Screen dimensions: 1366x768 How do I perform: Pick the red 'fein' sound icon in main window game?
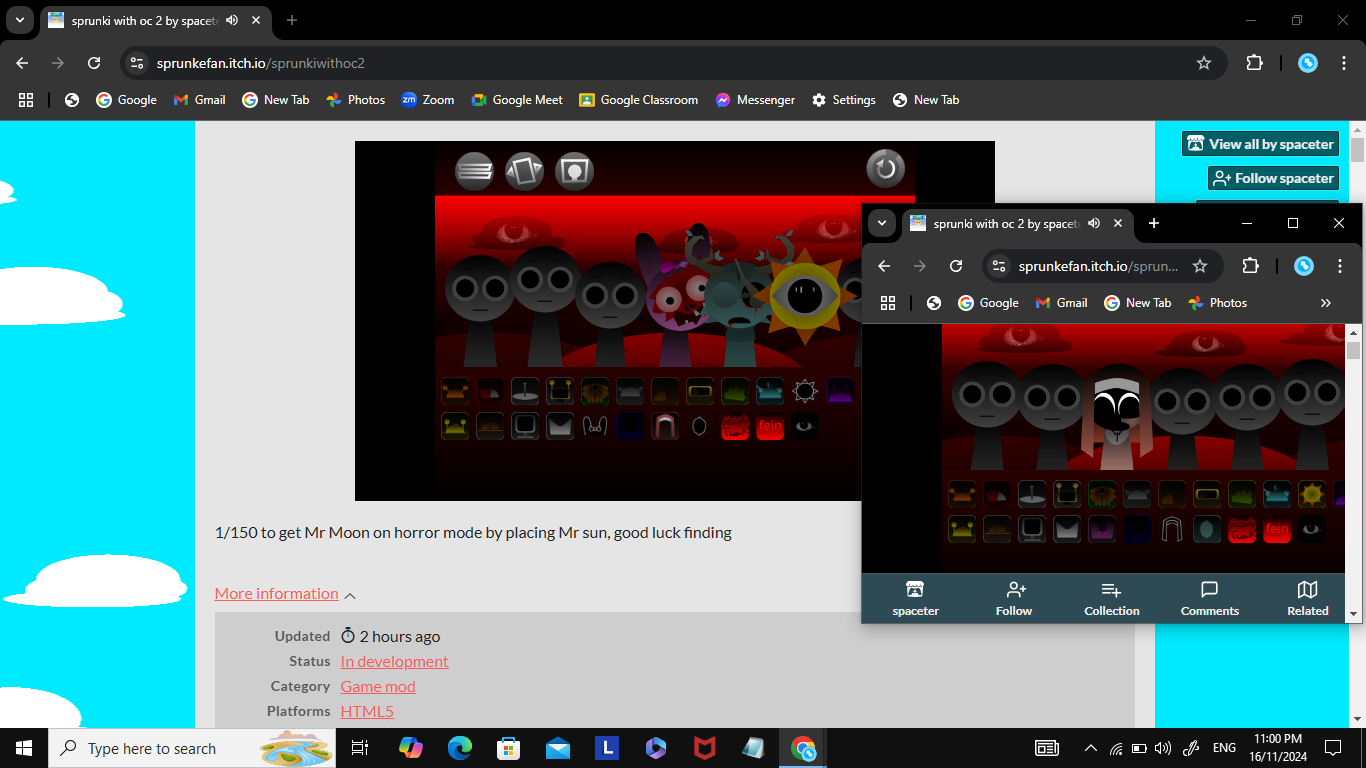pyautogui.click(x=770, y=426)
